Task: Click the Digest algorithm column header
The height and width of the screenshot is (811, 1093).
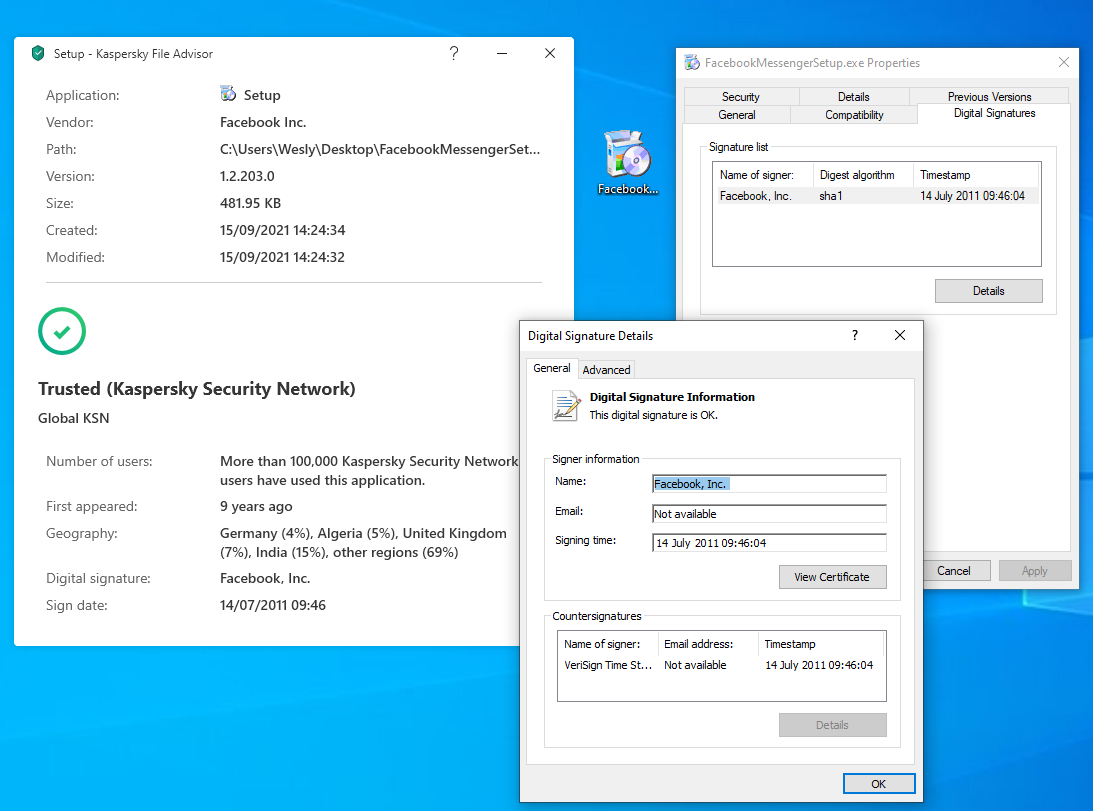Action: 863,175
